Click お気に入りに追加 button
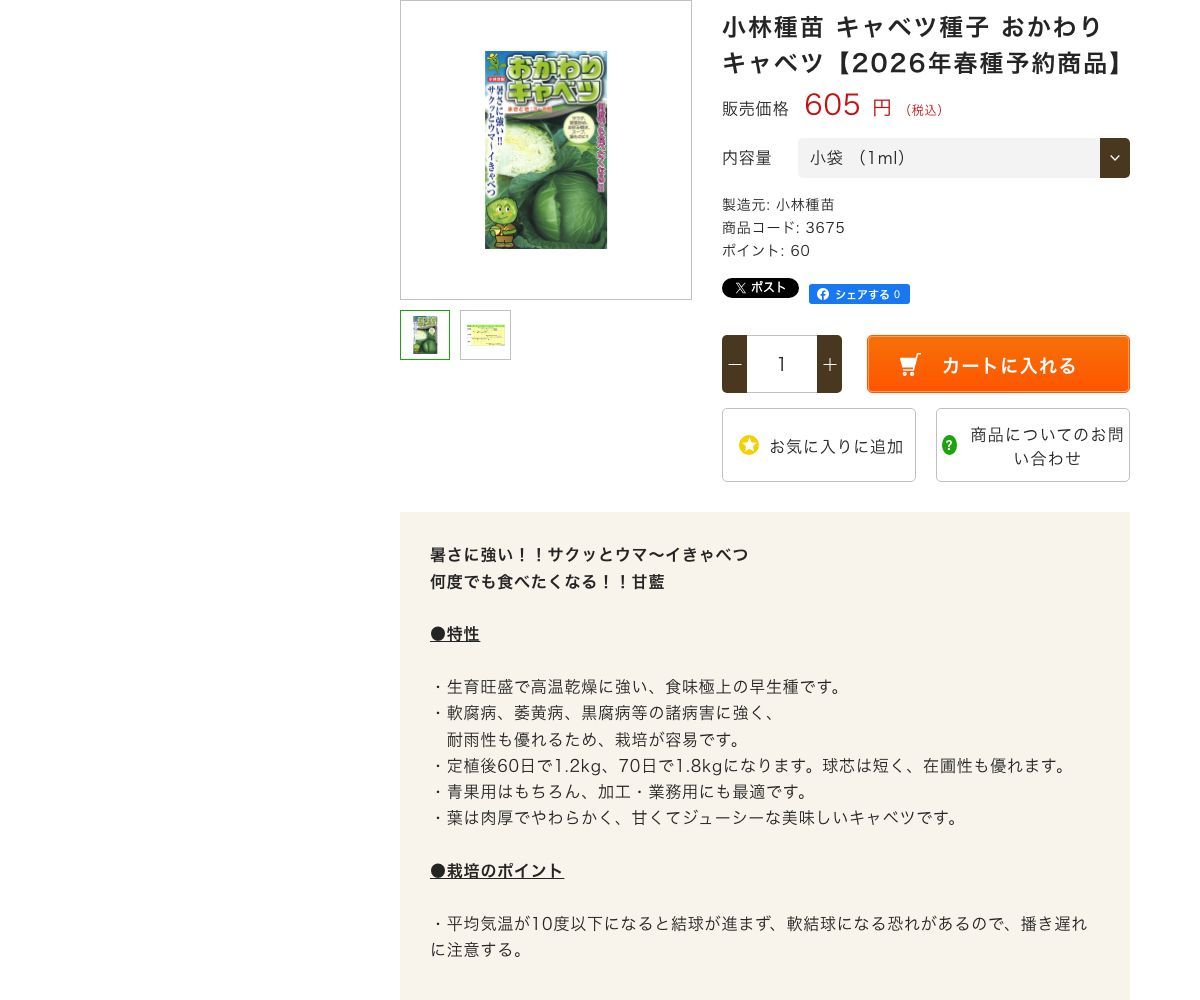This screenshot has height=1000, width=1200. [x=819, y=445]
